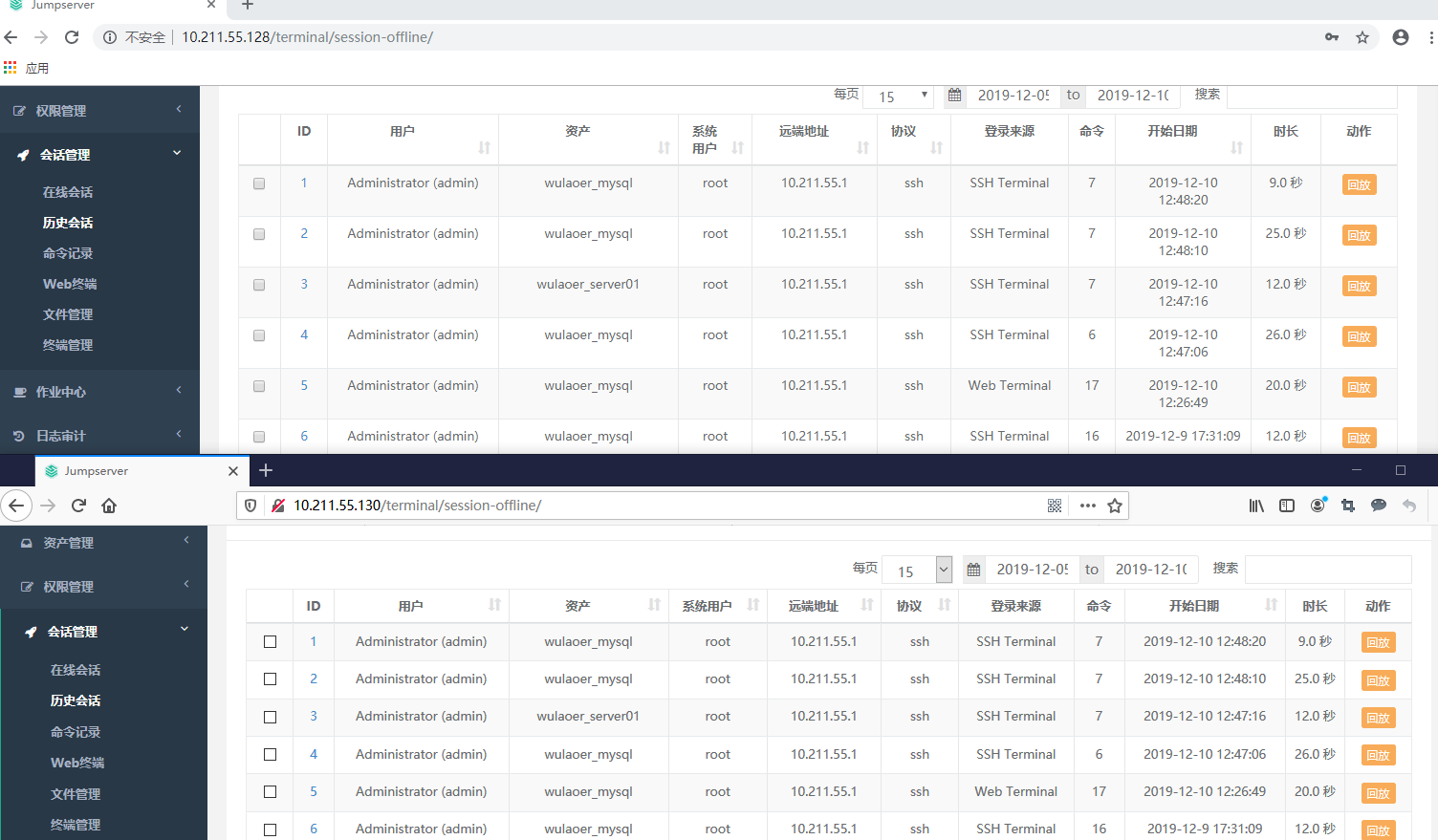
Task: Select checkbox for row 3 in lower table
Action: 271,717
